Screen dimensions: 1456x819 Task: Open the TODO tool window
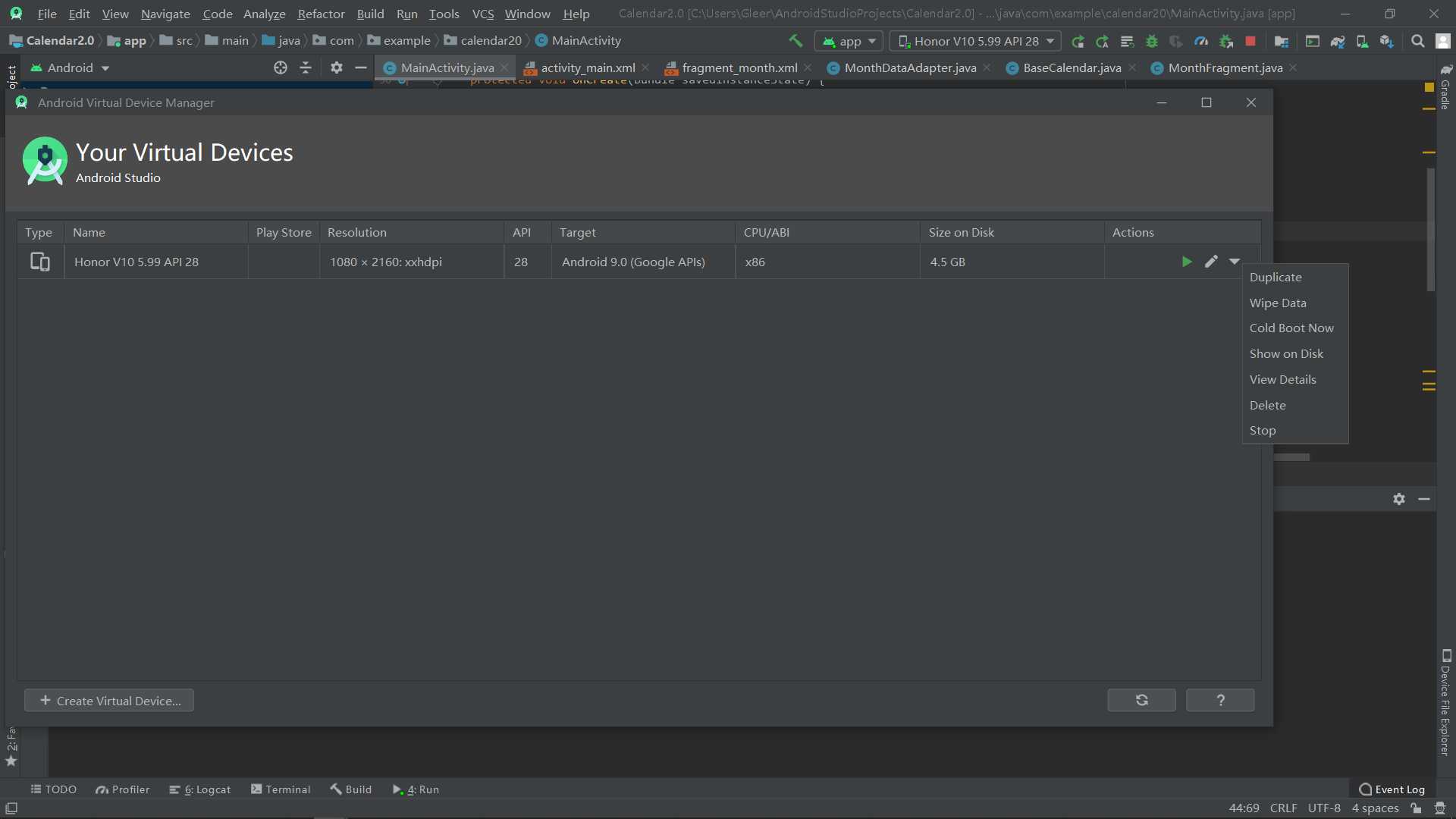(54, 789)
